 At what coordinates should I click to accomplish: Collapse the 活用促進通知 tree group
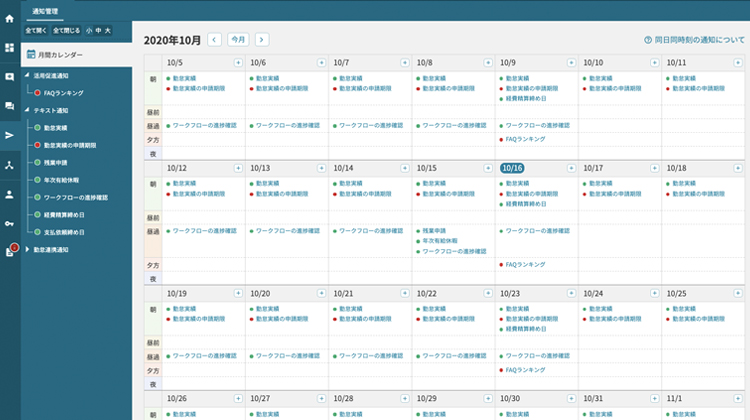(27, 75)
